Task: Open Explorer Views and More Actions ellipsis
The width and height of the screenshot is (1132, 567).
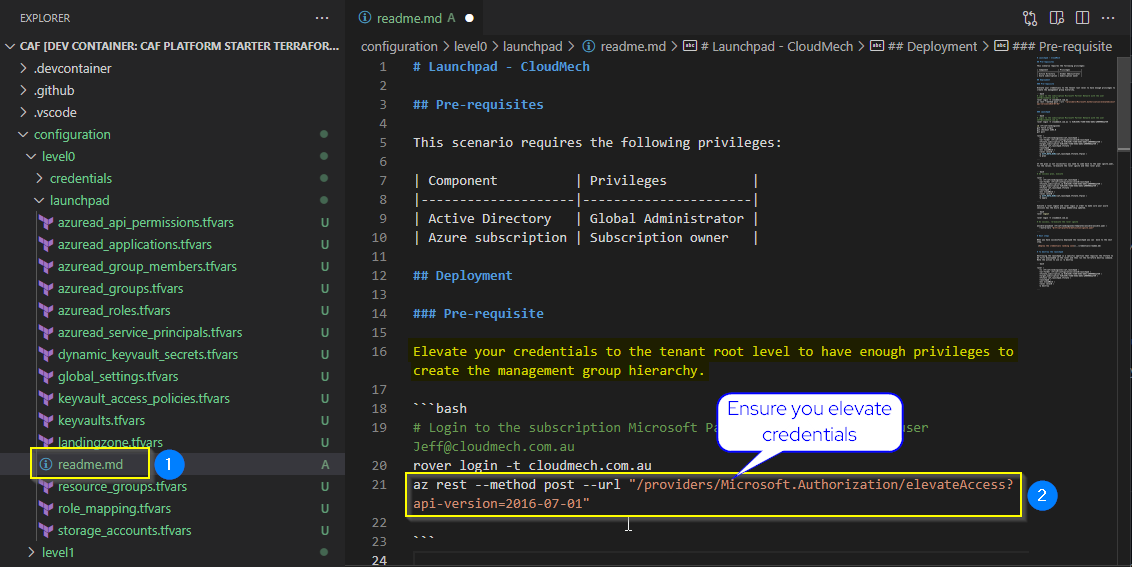Action: [x=321, y=18]
